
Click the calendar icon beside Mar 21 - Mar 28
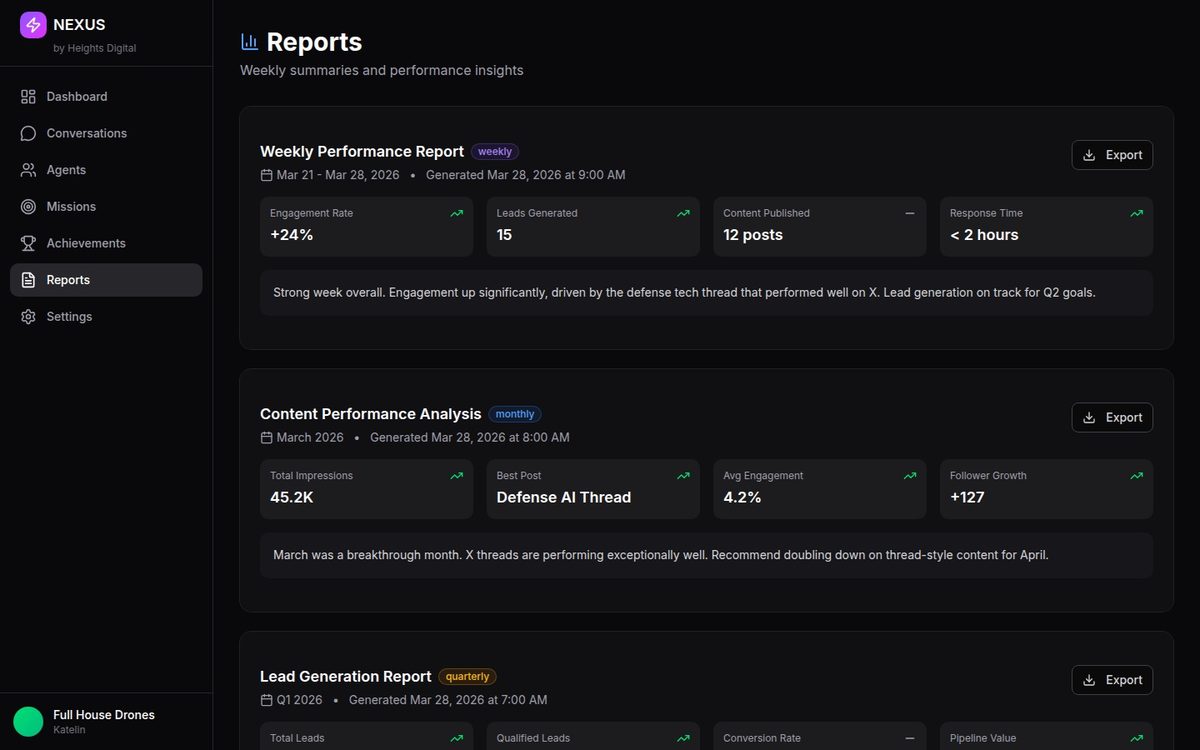click(x=266, y=175)
